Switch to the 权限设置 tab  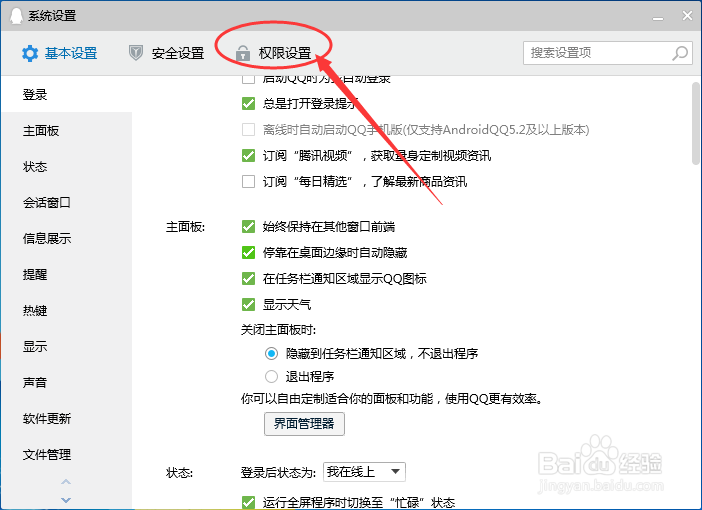click(274, 53)
